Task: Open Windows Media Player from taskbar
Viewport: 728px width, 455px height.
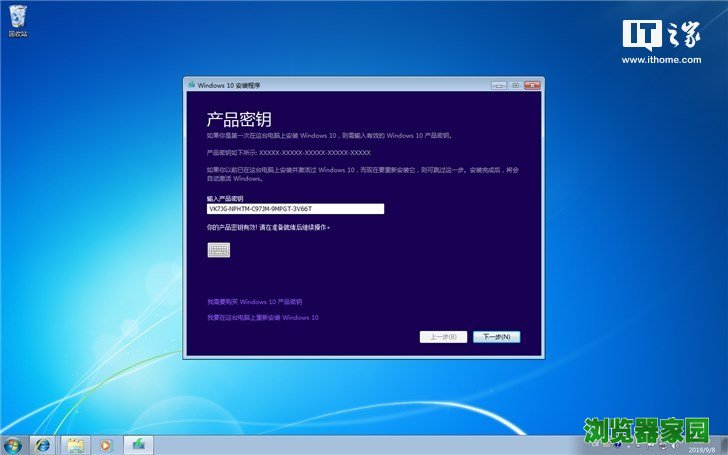Action: (105, 444)
